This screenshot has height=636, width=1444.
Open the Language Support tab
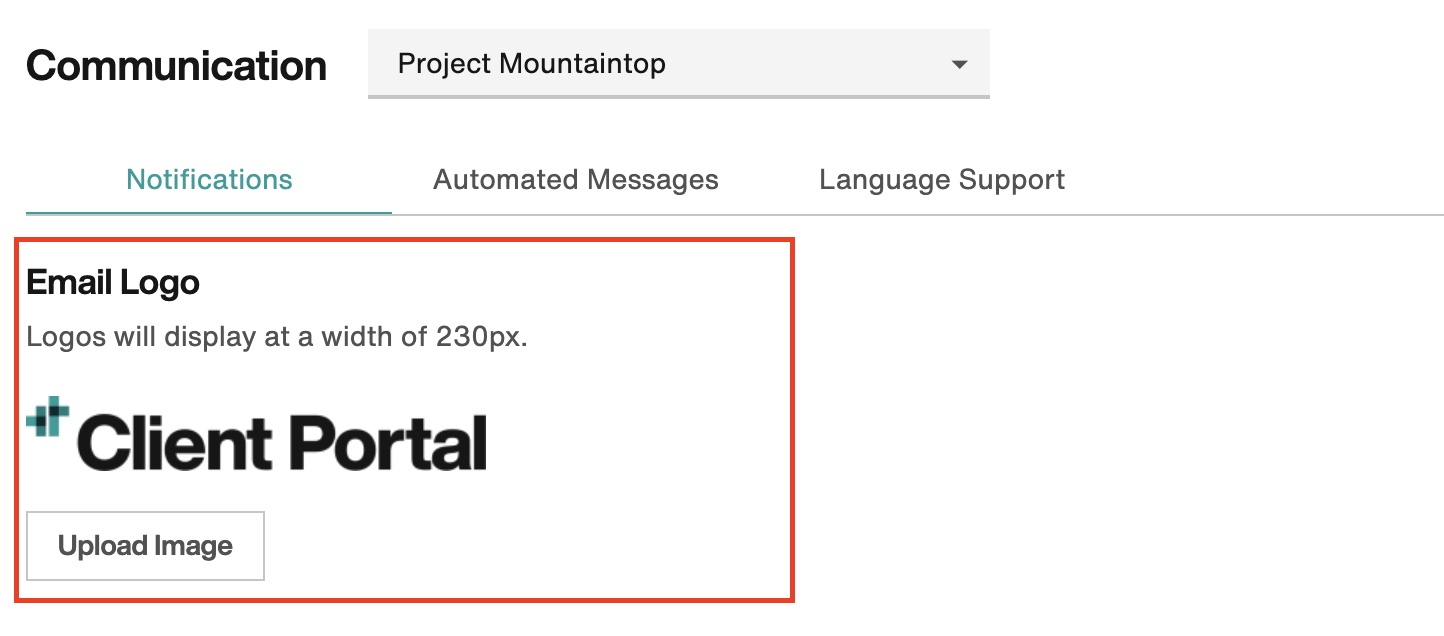pyautogui.click(x=942, y=180)
